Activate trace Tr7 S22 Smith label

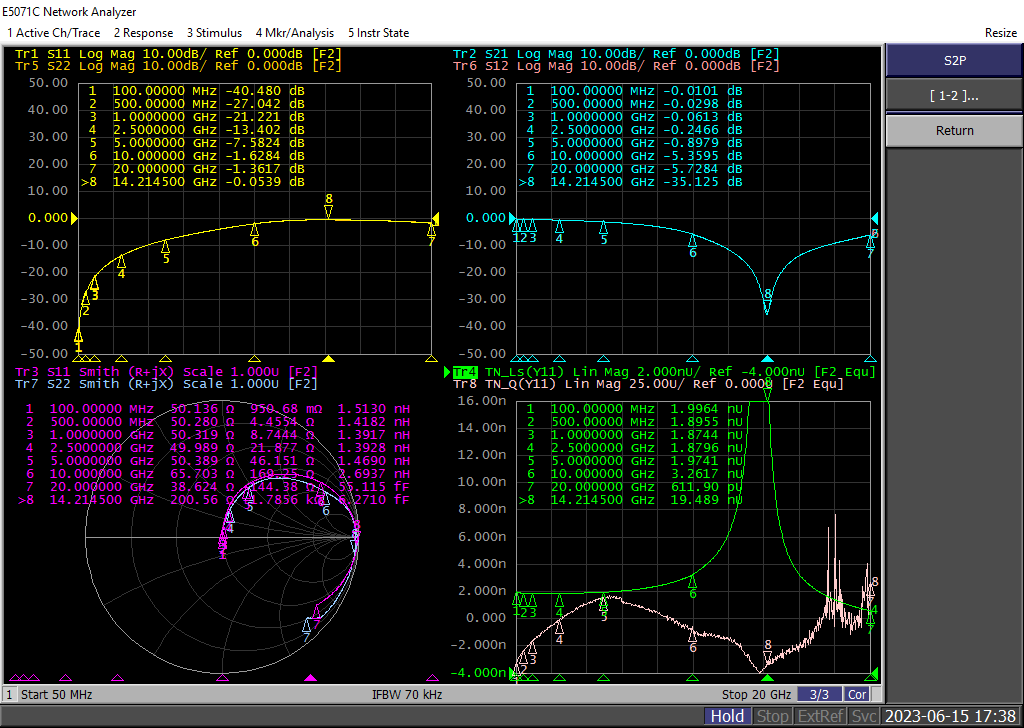167,384
